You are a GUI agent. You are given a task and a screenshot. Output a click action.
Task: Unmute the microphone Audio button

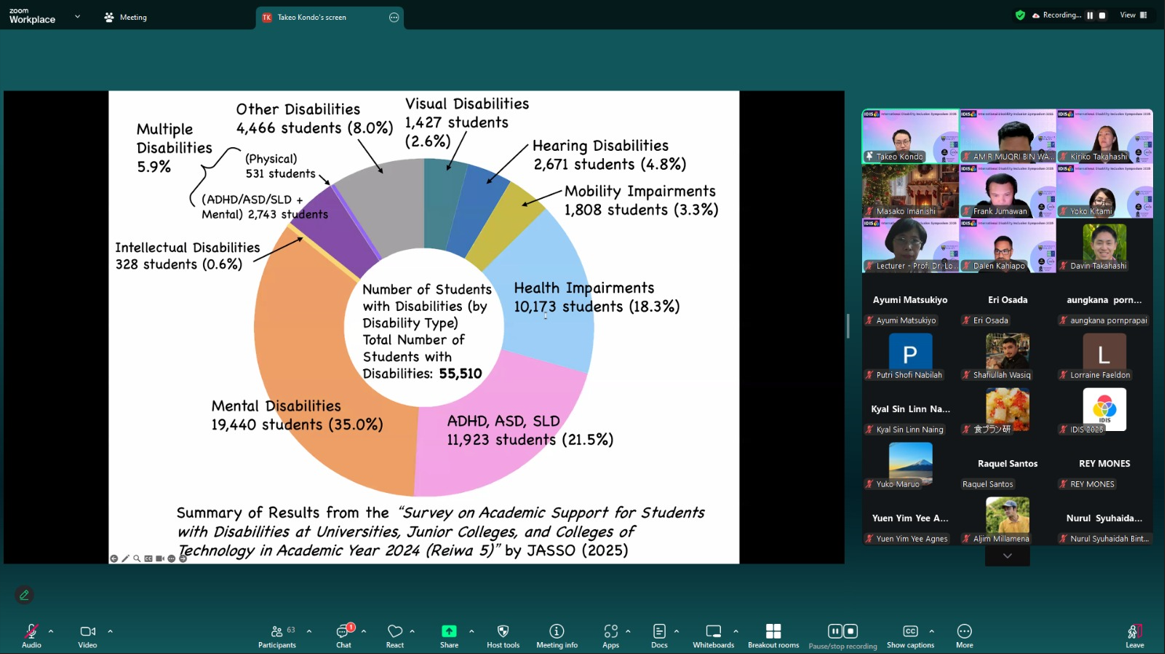click(31, 634)
